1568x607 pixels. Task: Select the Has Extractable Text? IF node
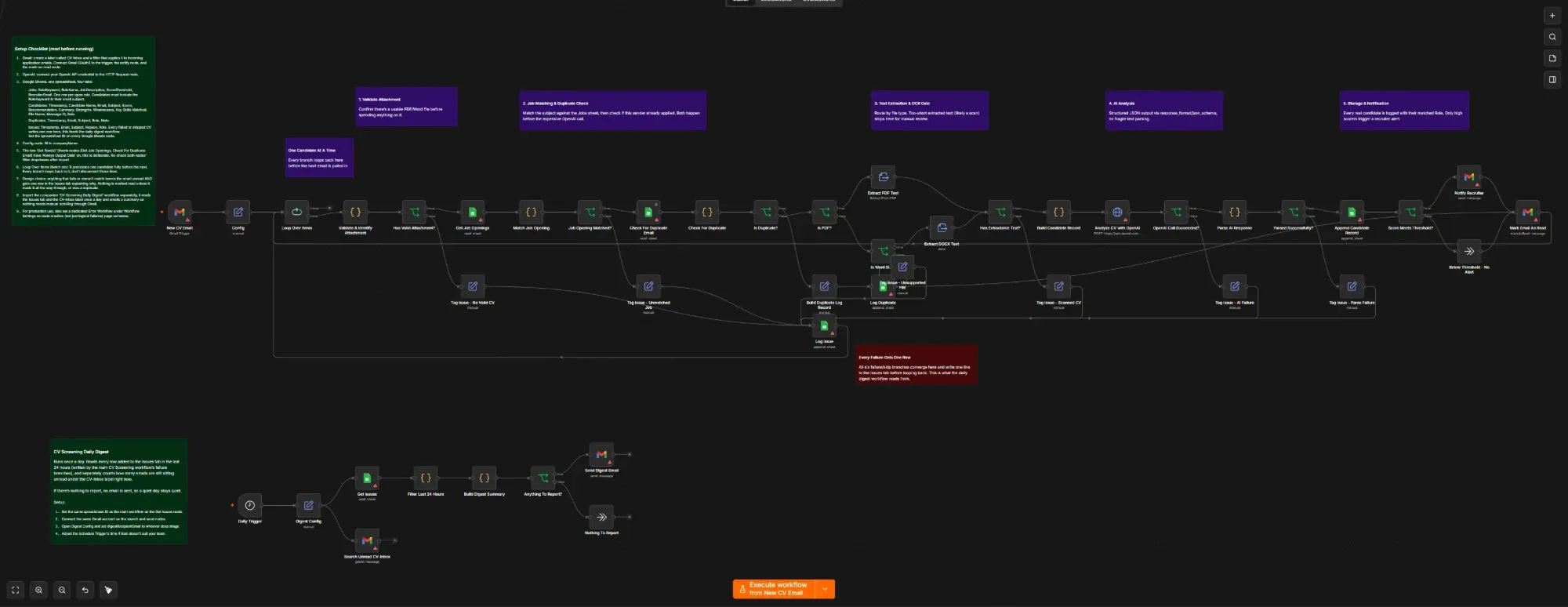[x=1000, y=212]
